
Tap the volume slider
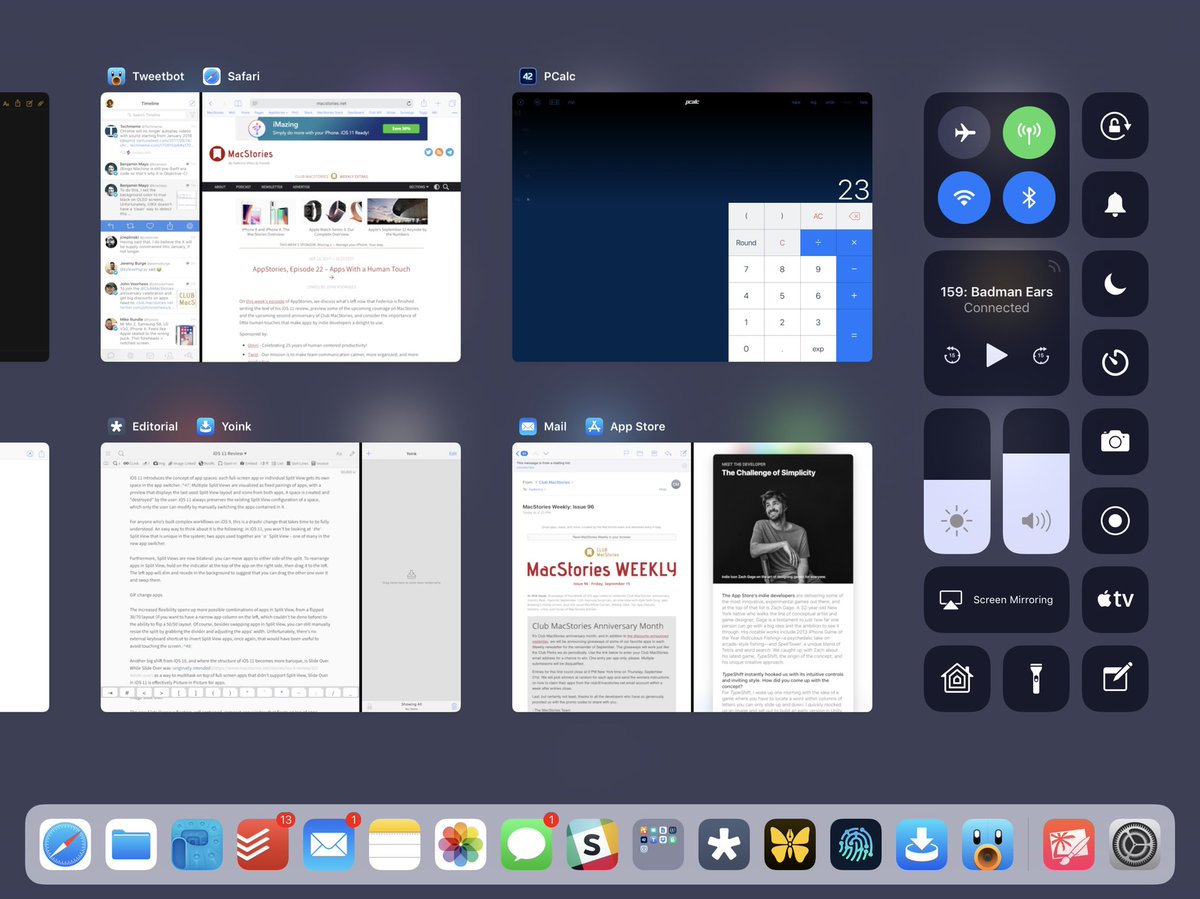pyautogui.click(x=1036, y=481)
